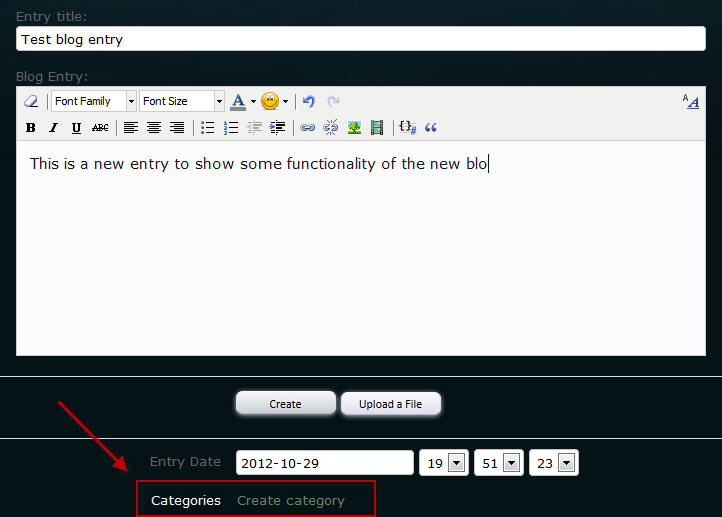
Task: Click the outdent icon
Action: click(254, 128)
